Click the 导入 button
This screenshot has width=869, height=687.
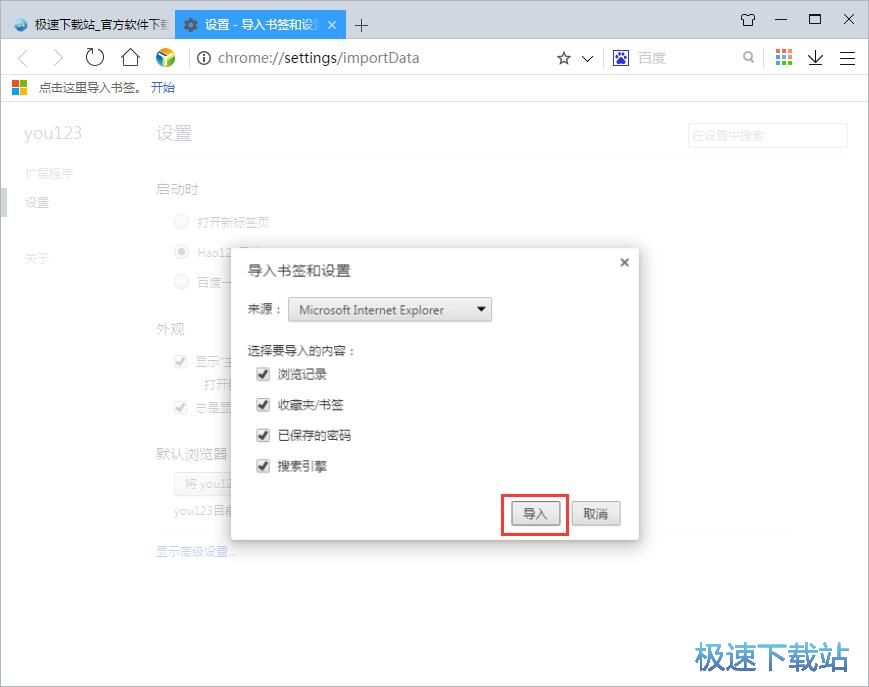(x=535, y=514)
